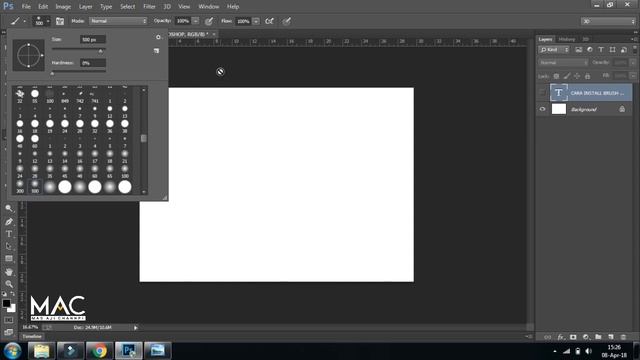Open status bar info arrow menu
The height and width of the screenshot is (360, 640).
coord(136,327)
